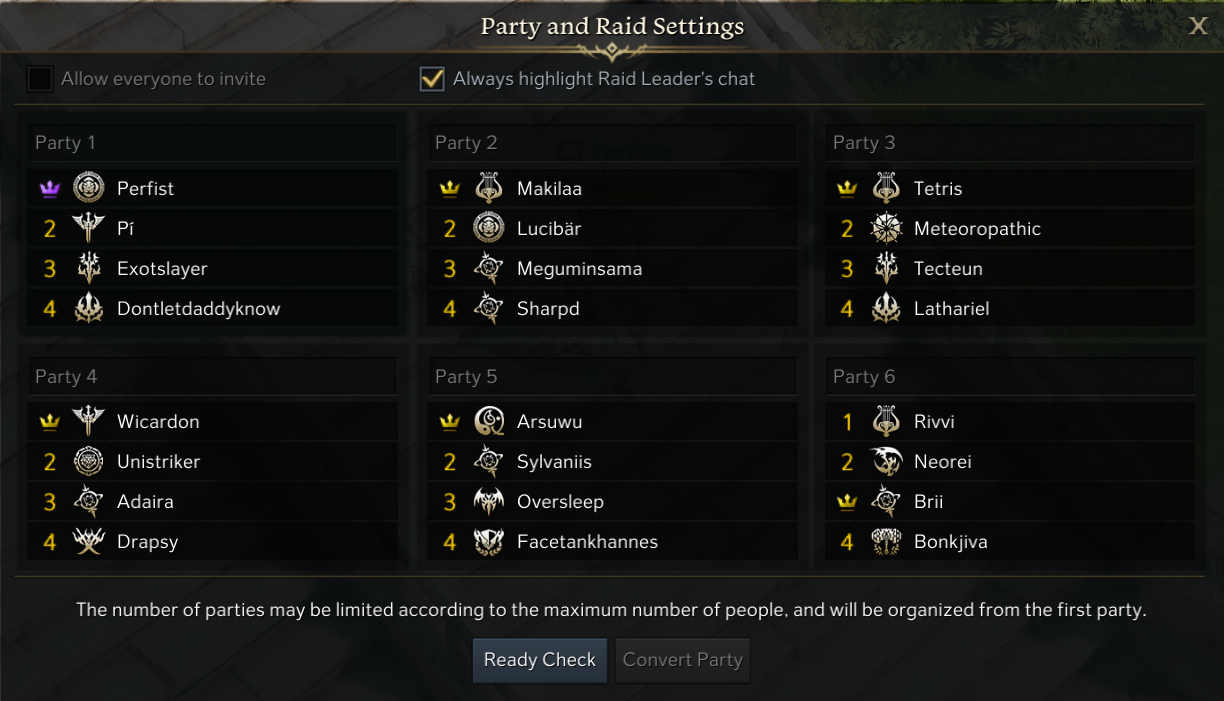Click the class icon next to Bonkjiva
1224x701 pixels.
tap(886, 541)
